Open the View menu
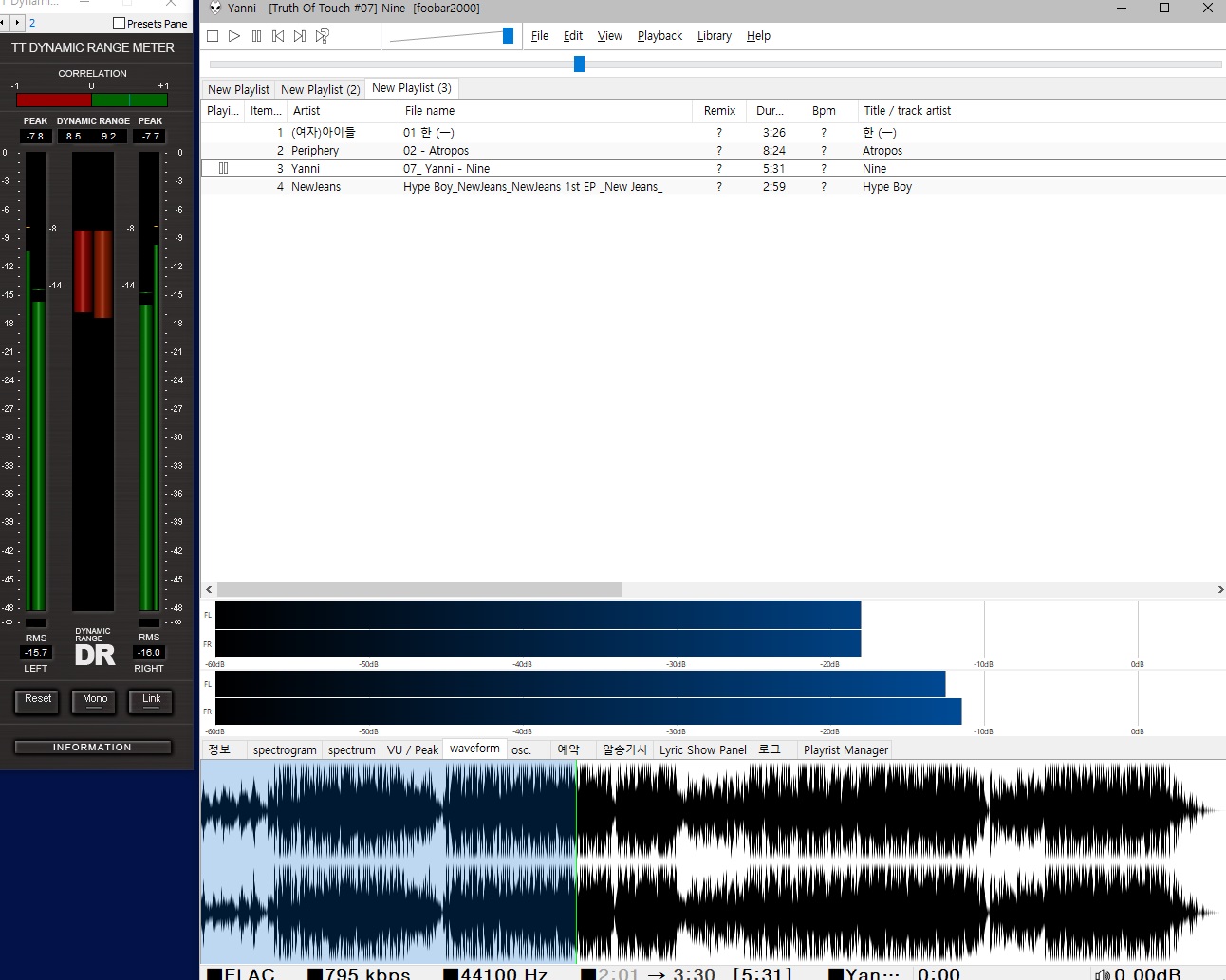This screenshot has width=1226, height=980. tap(610, 36)
